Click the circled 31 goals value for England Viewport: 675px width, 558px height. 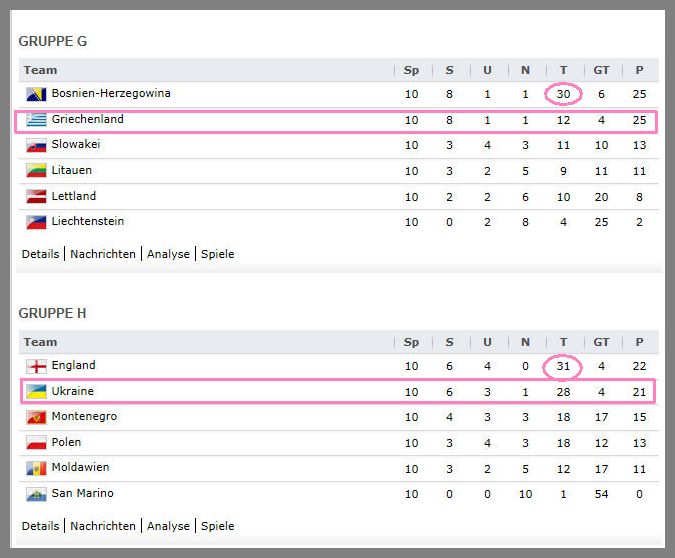click(x=563, y=366)
